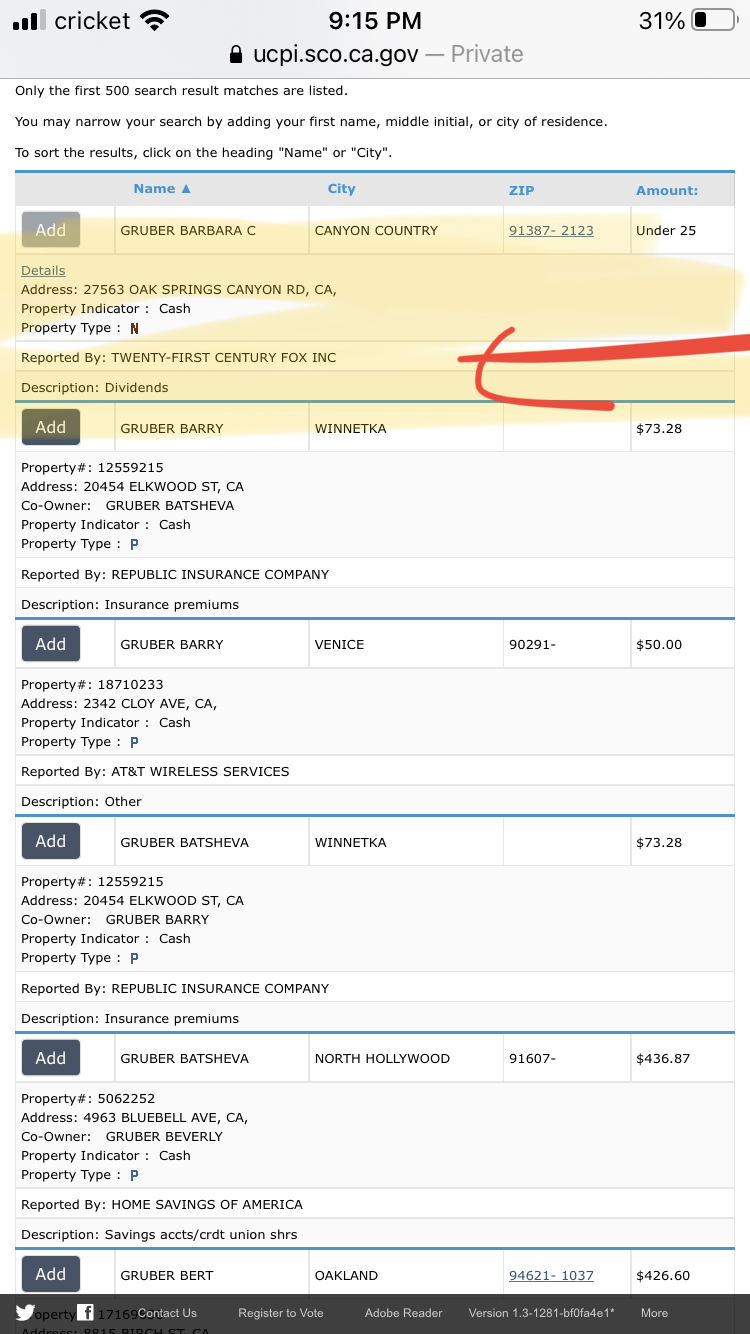Open Adobe Reader footer link
The image size is (750, 1334).
pyautogui.click(x=404, y=1313)
